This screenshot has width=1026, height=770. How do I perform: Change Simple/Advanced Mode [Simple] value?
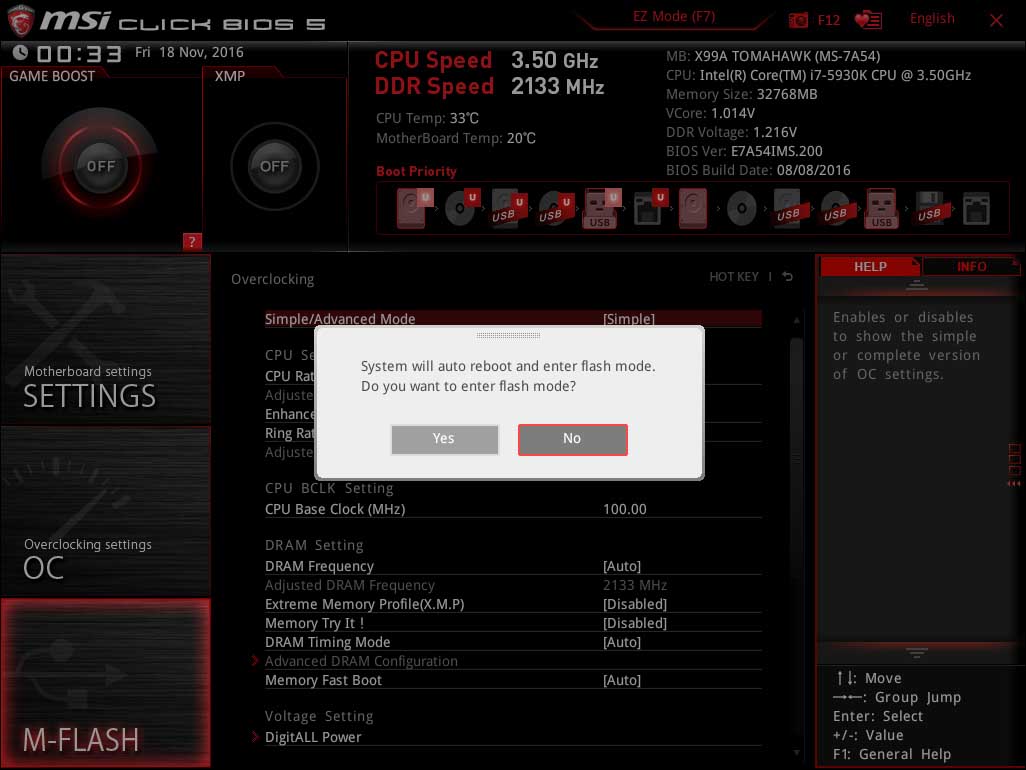click(628, 319)
